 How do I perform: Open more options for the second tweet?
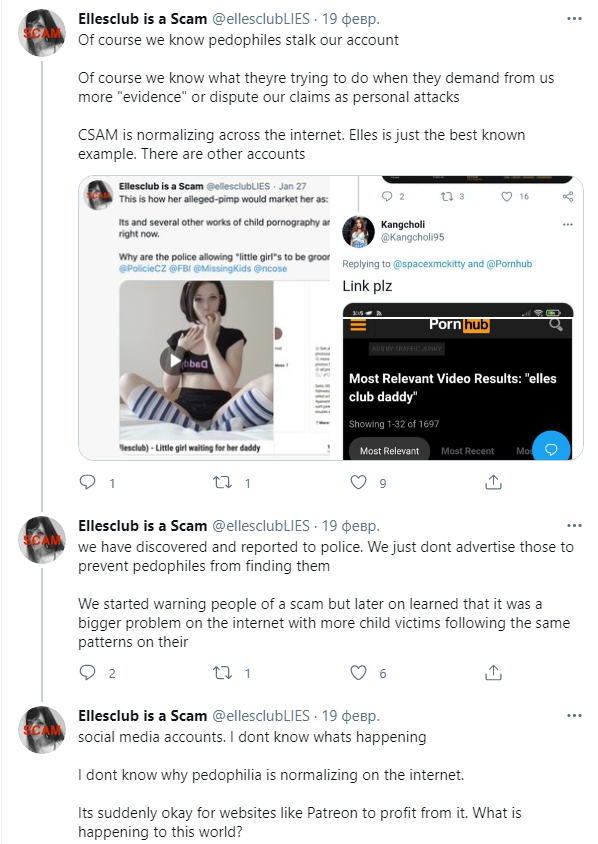pyautogui.click(x=574, y=525)
